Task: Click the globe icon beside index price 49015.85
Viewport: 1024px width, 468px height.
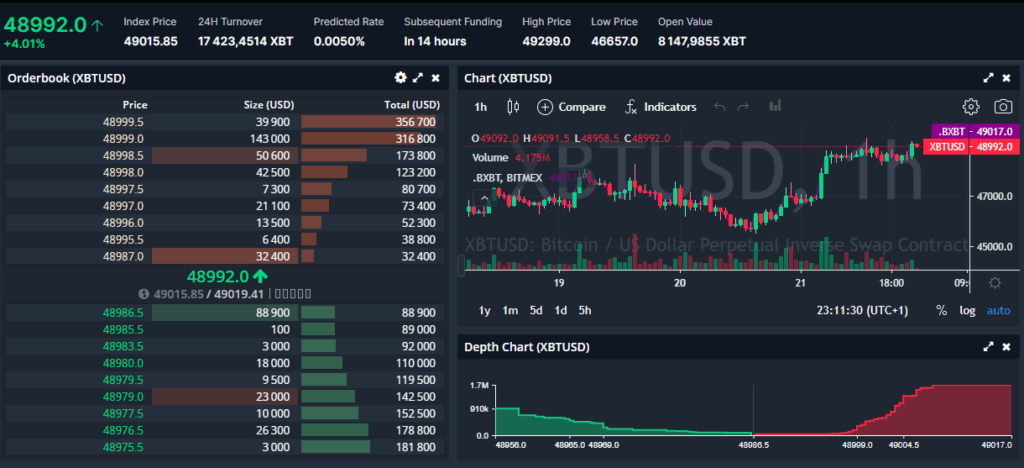Action: tap(144, 294)
